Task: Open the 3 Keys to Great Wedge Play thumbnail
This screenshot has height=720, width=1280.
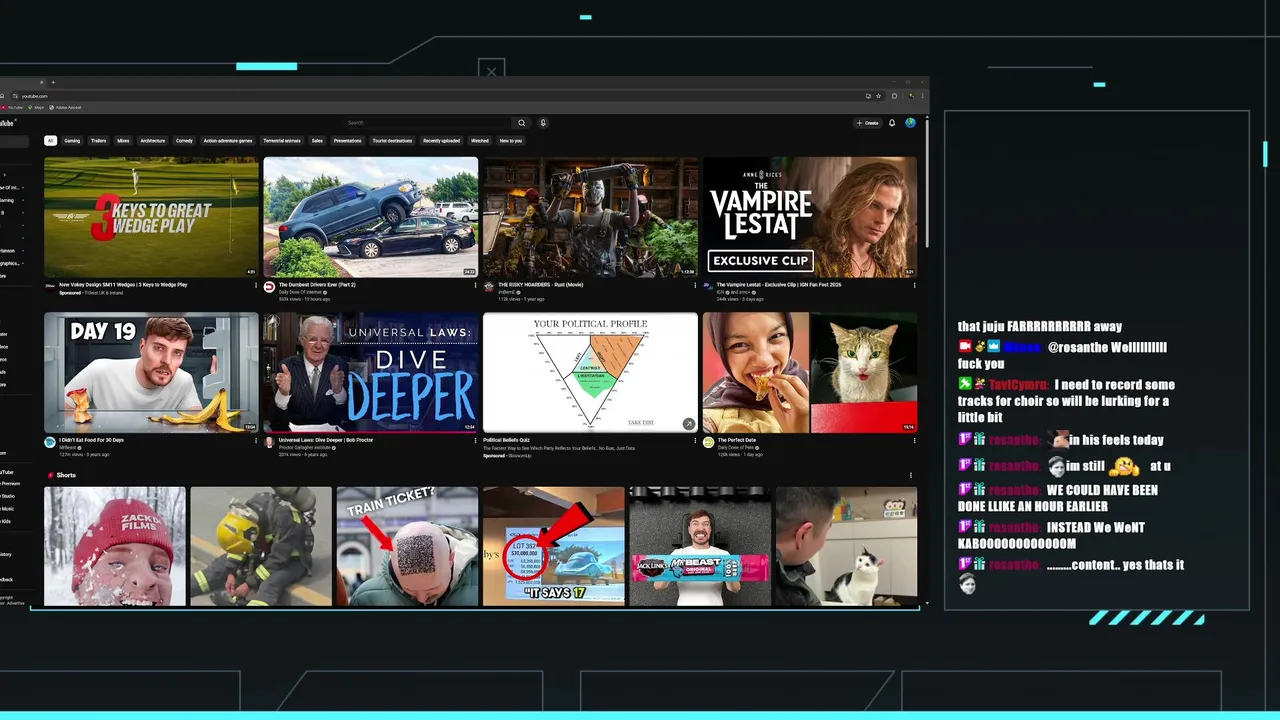Action: point(151,217)
